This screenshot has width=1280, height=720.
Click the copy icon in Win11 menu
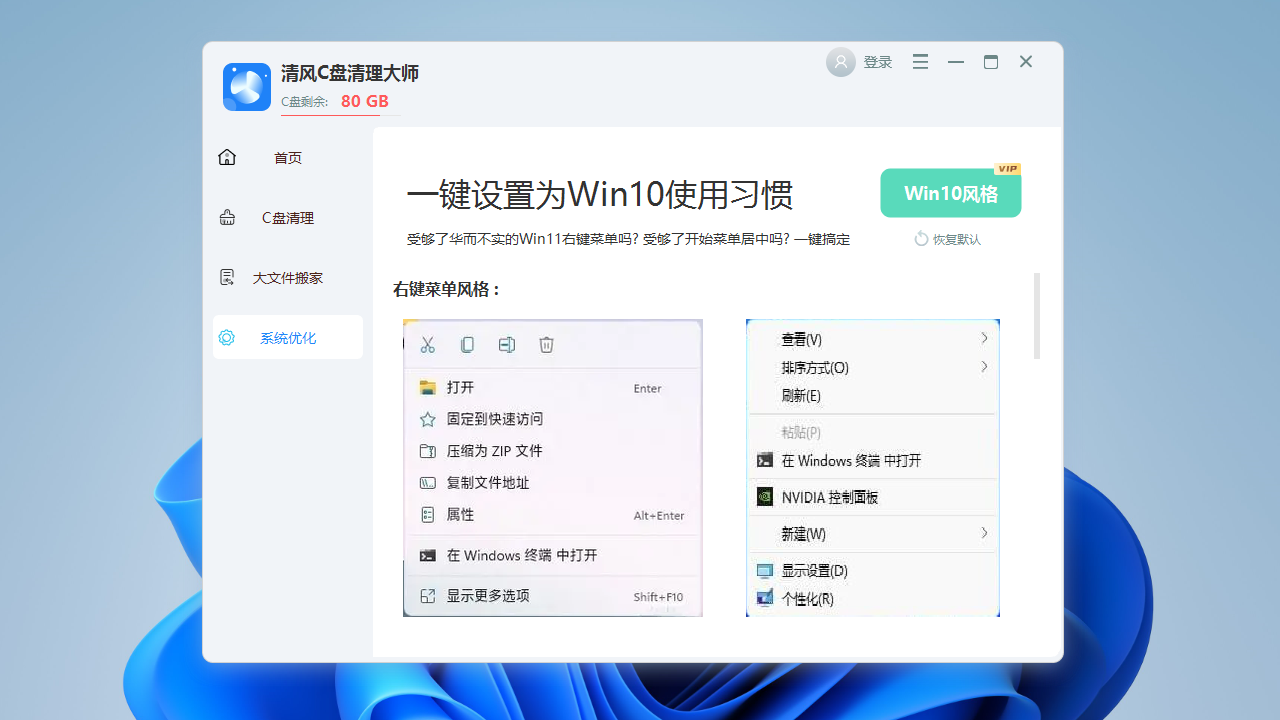coord(467,345)
